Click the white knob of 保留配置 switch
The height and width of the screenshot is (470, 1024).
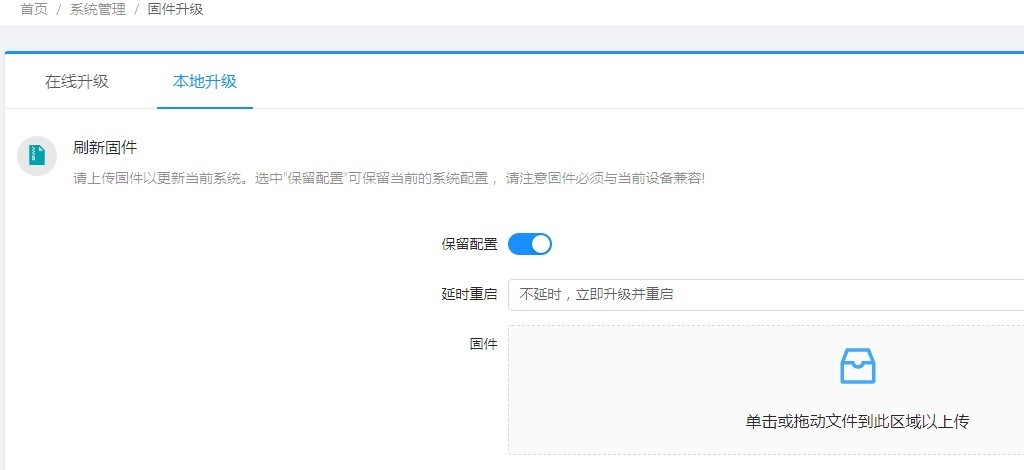[541, 244]
